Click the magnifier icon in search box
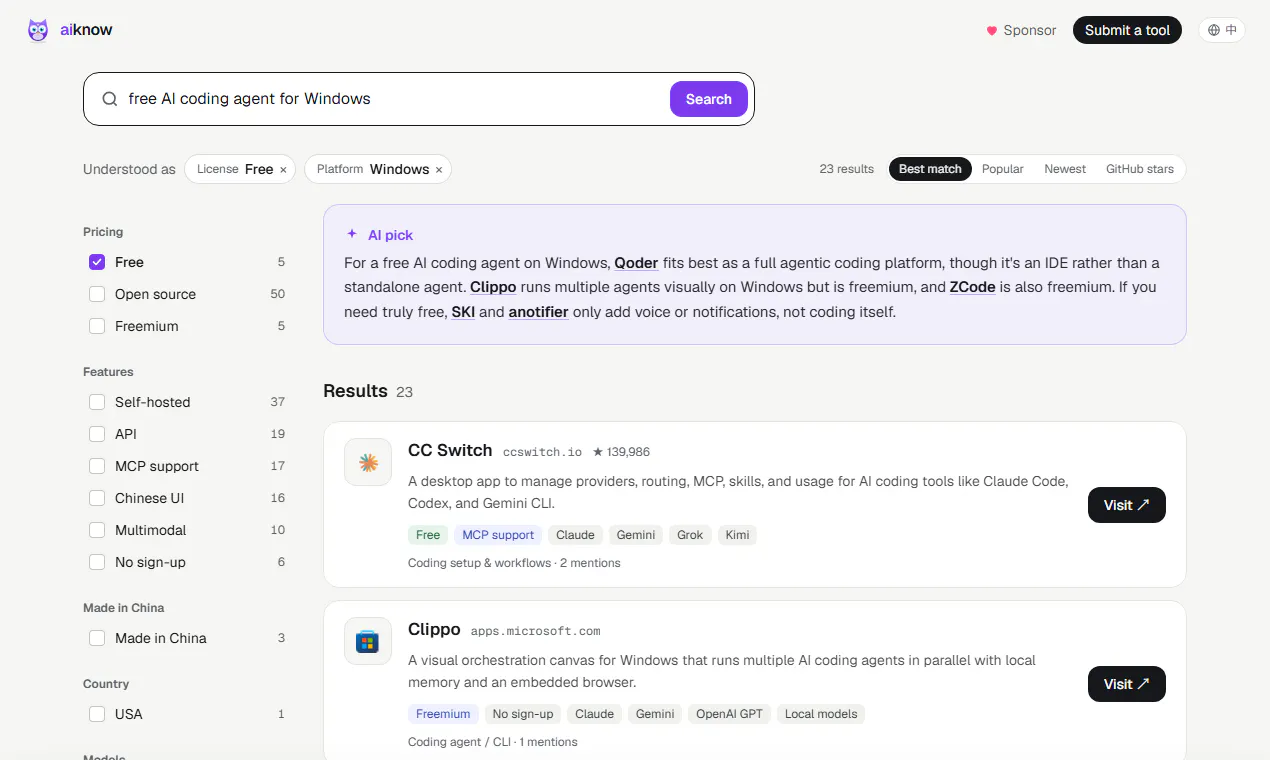 coord(110,99)
